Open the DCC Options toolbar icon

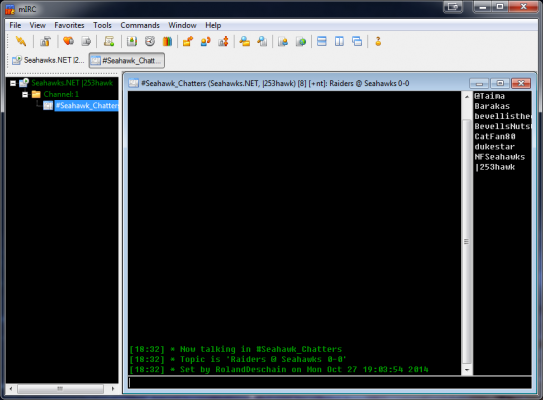pyautogui.click(x=223, y=42)
